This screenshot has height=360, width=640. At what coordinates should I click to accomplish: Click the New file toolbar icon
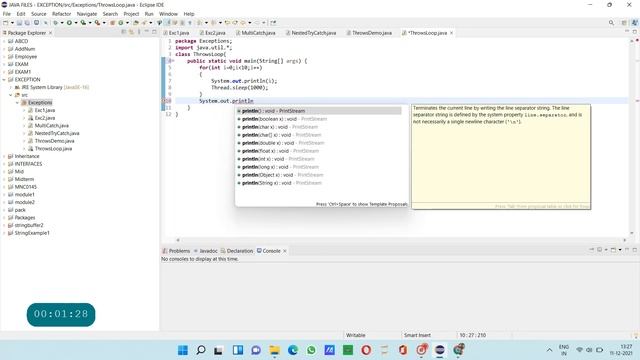6,23
